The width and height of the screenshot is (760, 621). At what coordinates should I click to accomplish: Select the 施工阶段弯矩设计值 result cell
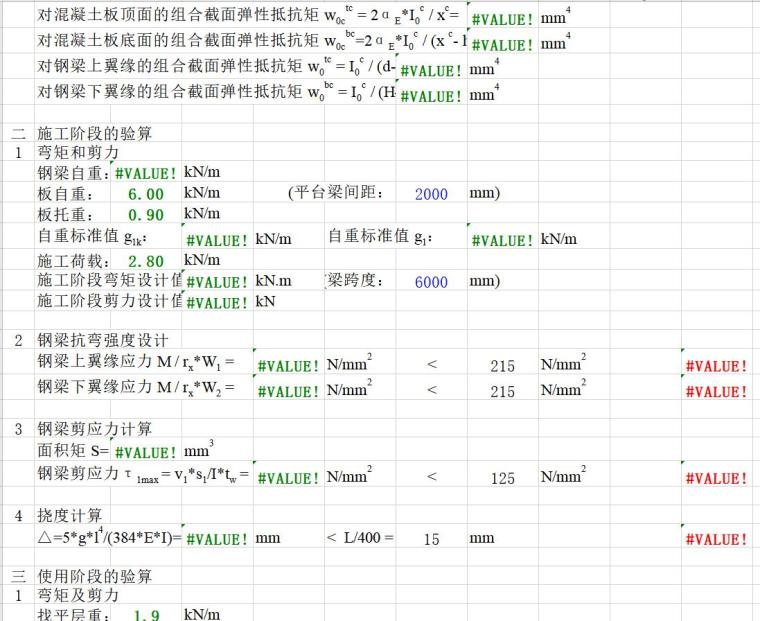217,283
